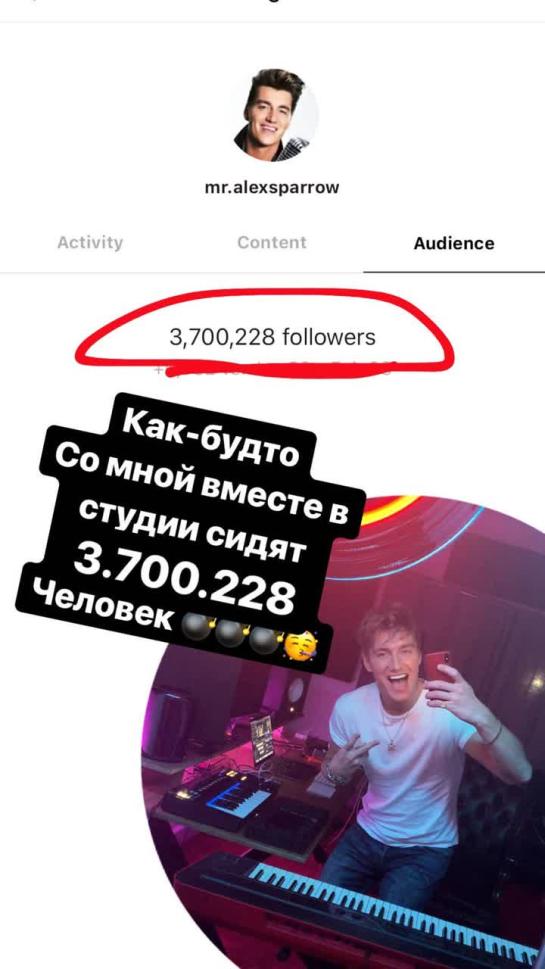The height and width of the screenshot is (969, 545).
Task: Click the laptop screen in the studio
Action: point(262,738)
